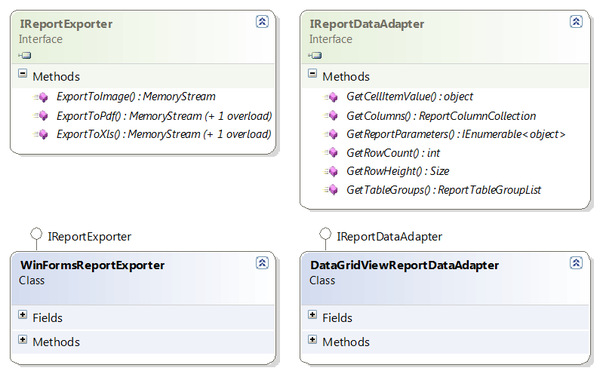Expand Fields in WinFormsReportExporter
The width and height of the screenshot is (600, 374).
23,315
